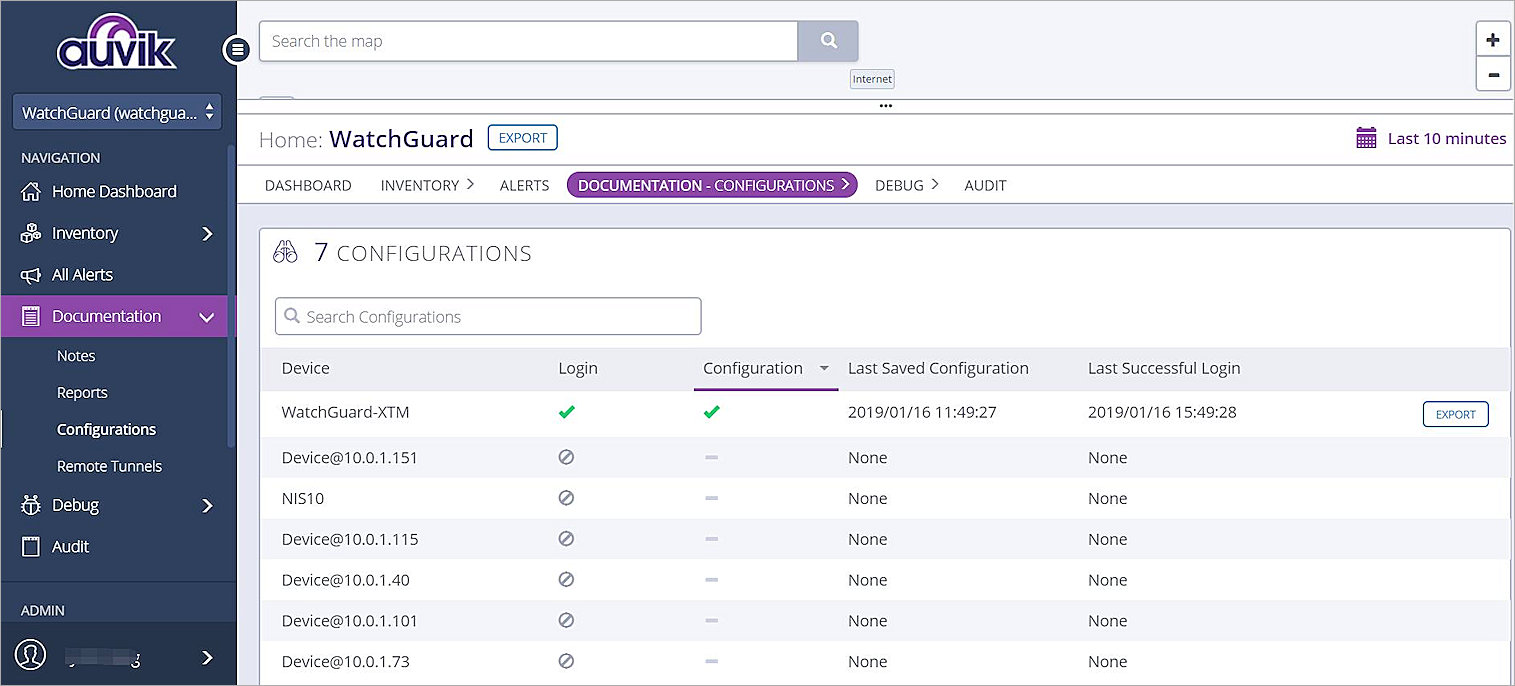Image resolution: width=1515 pixels, height=686 pixels.
Task: Open the calendar time range icon
Action: click(x=1366, y=138)
